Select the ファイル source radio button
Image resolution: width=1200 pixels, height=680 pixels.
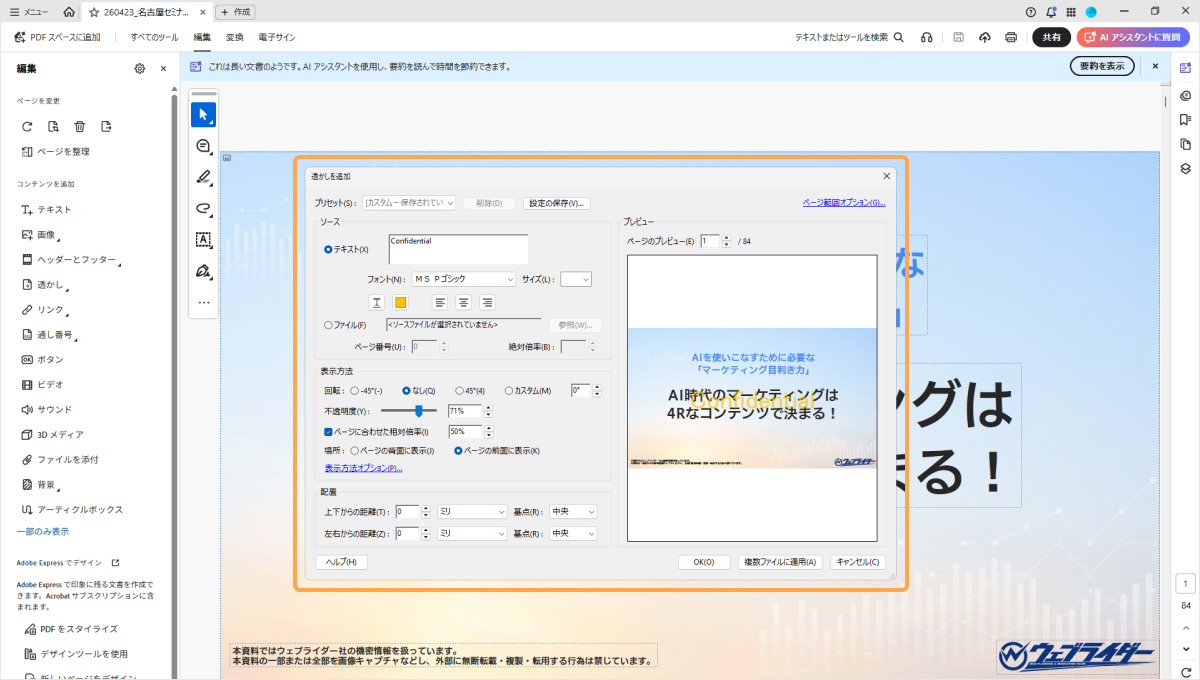point(329,325)
